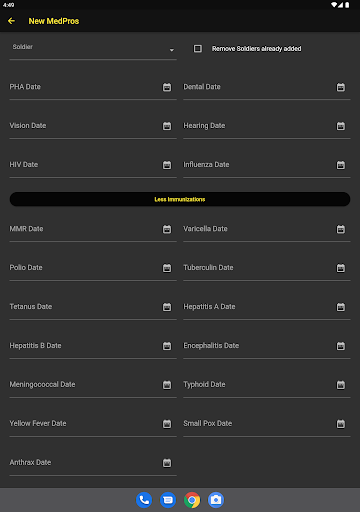This screenshot has width=360, height=512.
Task: Open the Camera app in dock
Action: [x=216, y=500]
